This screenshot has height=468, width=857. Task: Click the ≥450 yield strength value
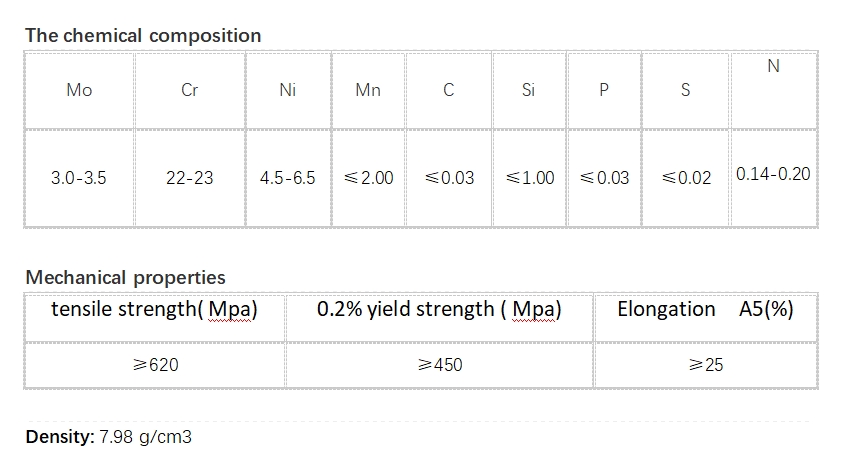(439, 365)
